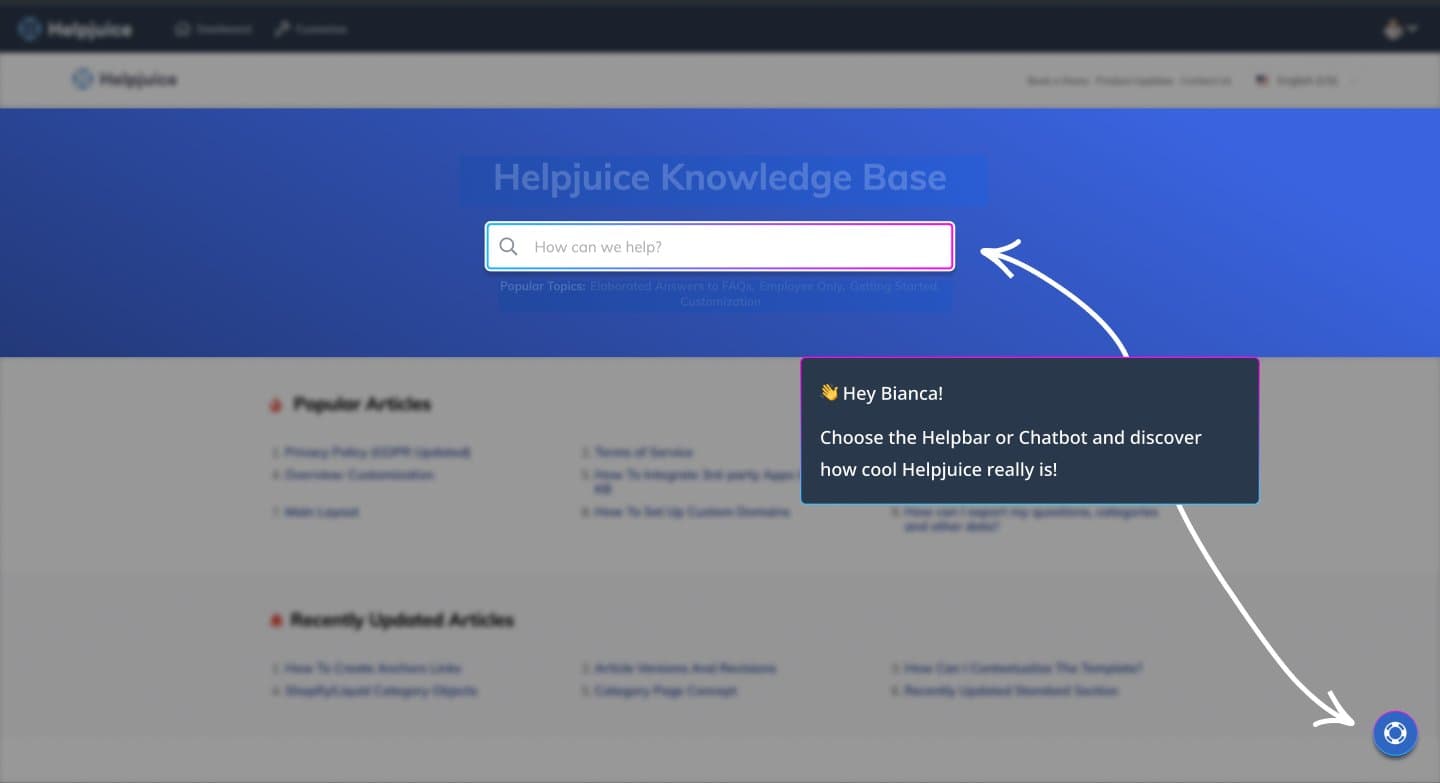This screenshot has width=1440, height=783.
Task: Click the Helpjuice logo in the knowledge base header
Action: tap(125, 79)
